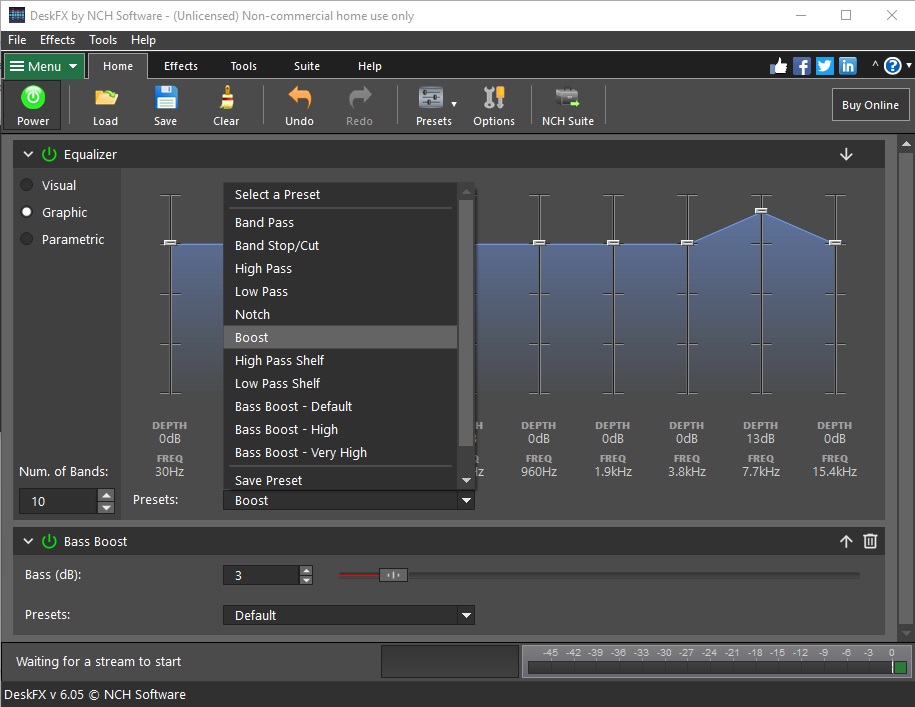
Task: Toggle the Equalizer power switch
Action: click(48, 154)
